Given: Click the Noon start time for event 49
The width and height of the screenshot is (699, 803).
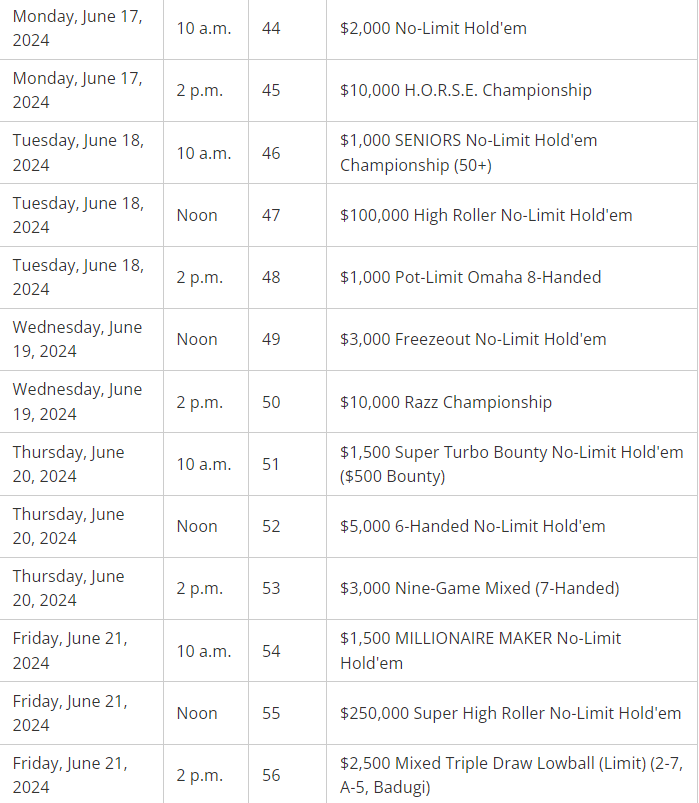Looking at the screenshot, I should pos(197,339).
